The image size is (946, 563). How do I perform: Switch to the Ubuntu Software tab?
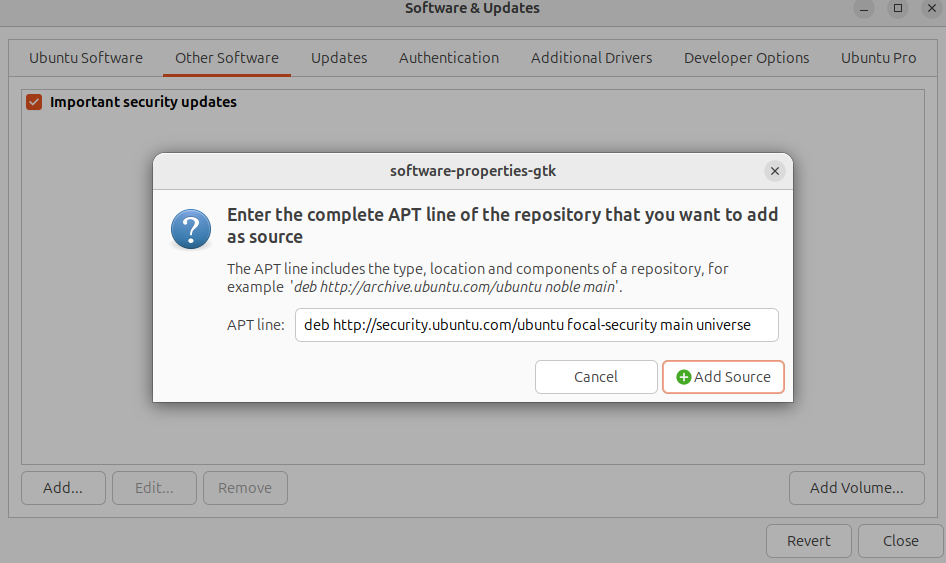pos(86,58)
